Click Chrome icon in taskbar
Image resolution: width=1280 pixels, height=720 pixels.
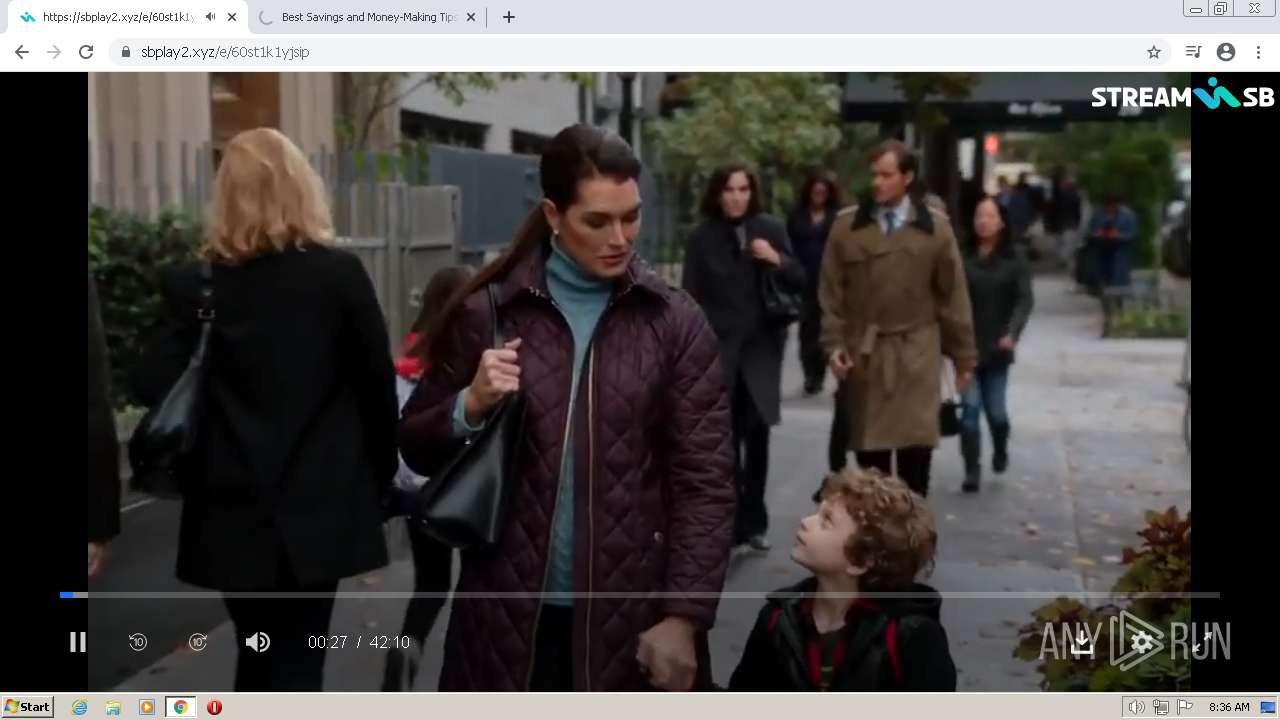[180, 707]
